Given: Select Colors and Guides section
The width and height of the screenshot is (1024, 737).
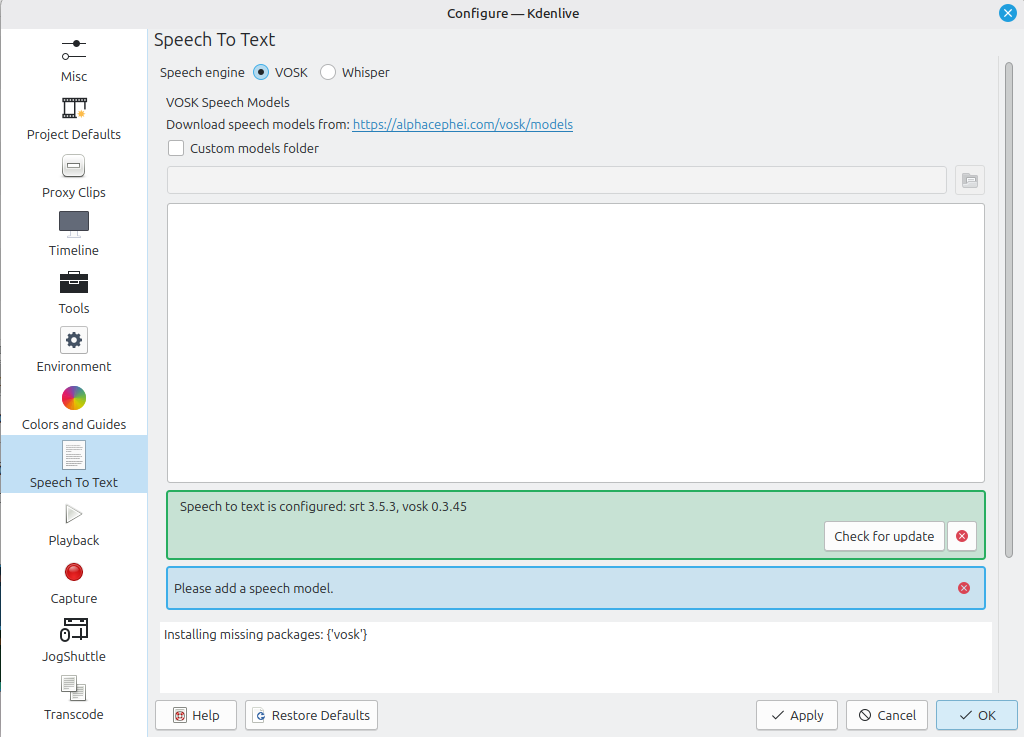Looking at the screenshot, I should 74,408.
